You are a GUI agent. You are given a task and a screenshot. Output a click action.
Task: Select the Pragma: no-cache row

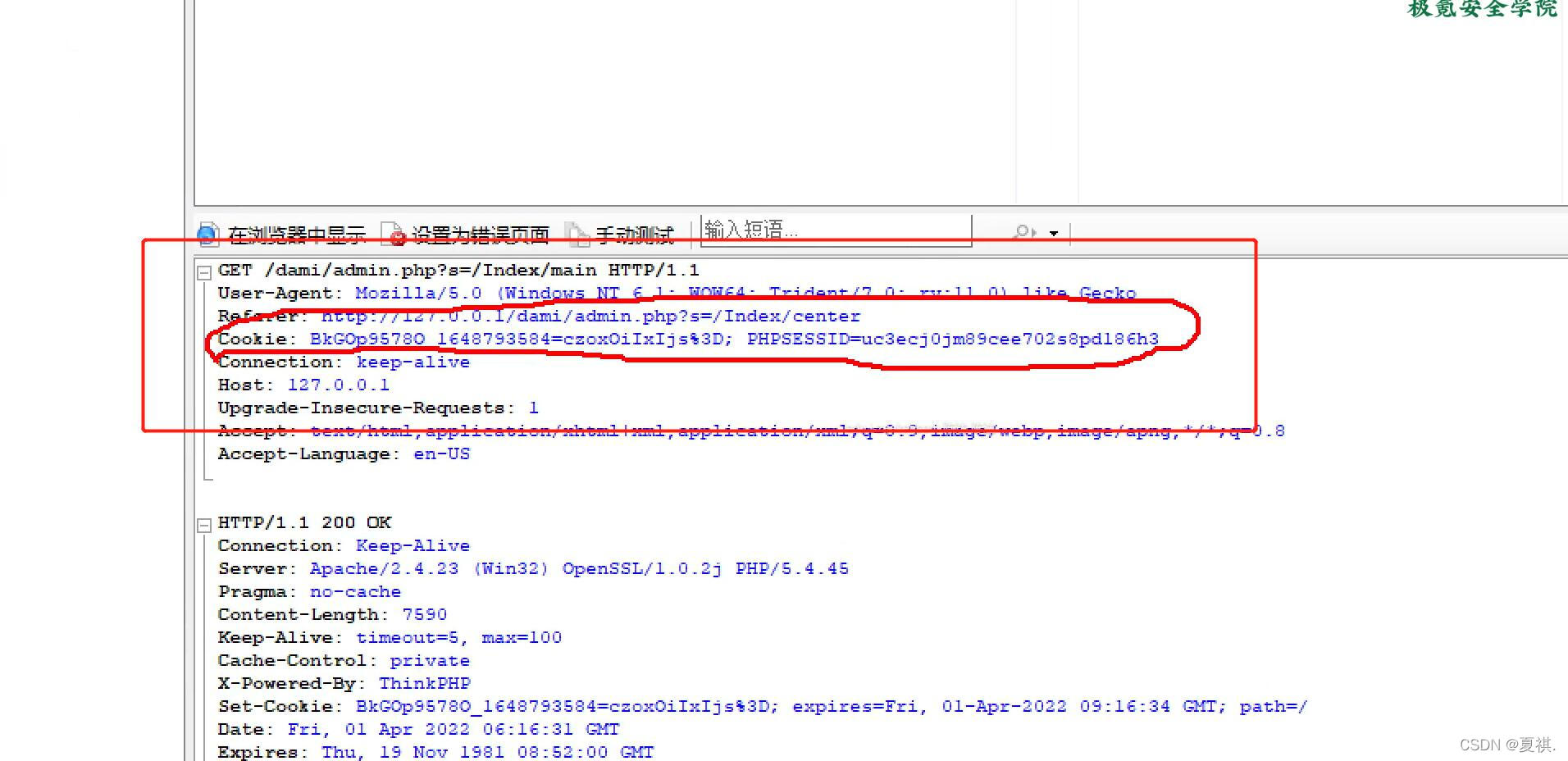(x=309, y=592)
